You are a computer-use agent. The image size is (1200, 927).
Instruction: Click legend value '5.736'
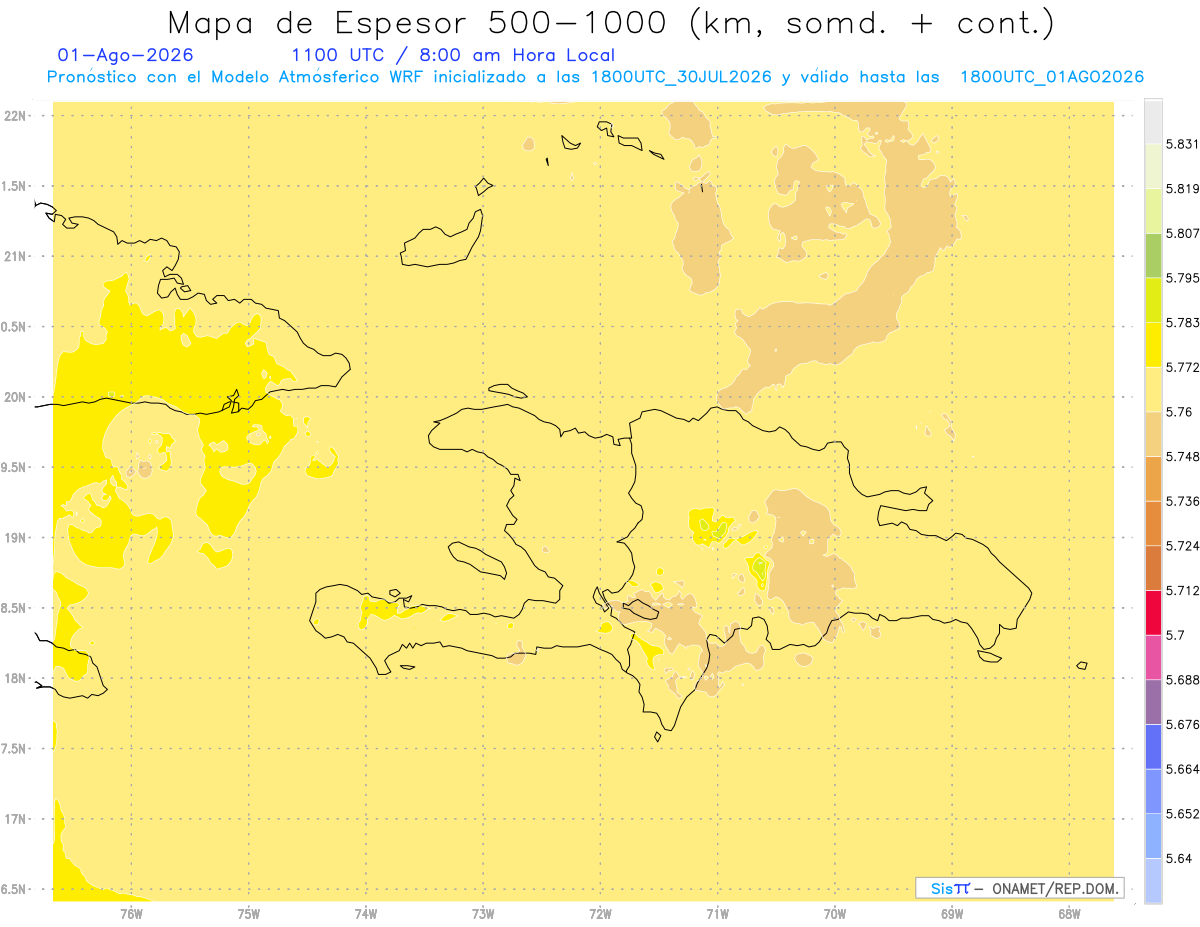point(1183,501)
